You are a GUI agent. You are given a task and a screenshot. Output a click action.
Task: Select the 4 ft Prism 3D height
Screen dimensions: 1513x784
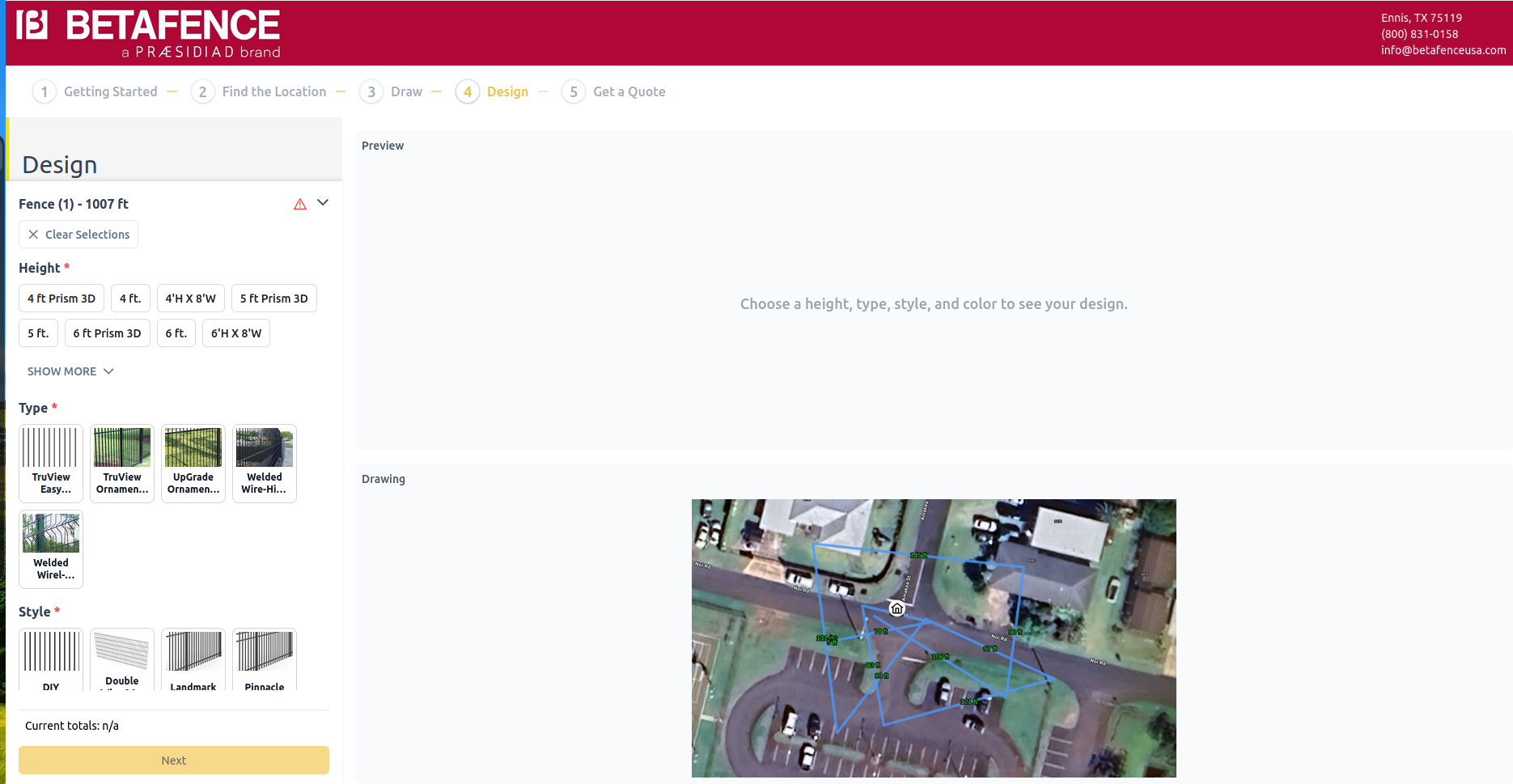coord(61,299)
